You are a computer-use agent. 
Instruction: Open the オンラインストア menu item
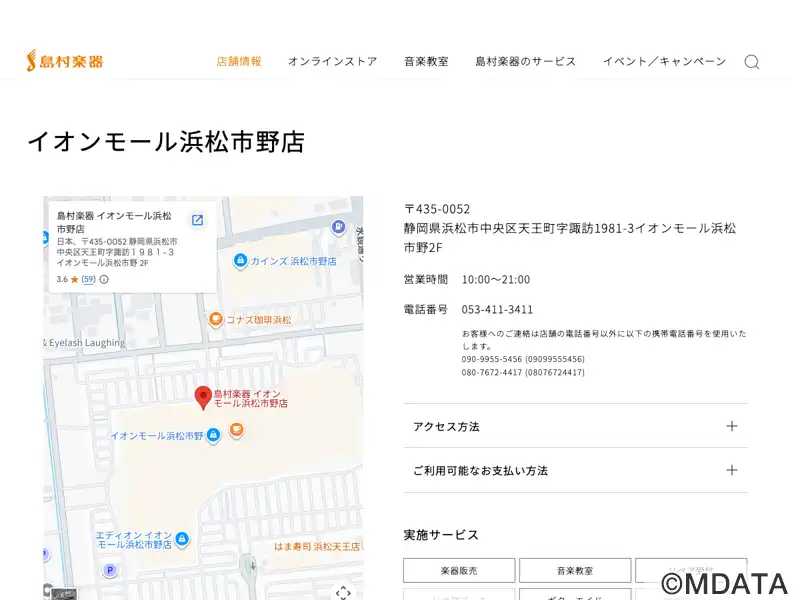pos(332,61)
